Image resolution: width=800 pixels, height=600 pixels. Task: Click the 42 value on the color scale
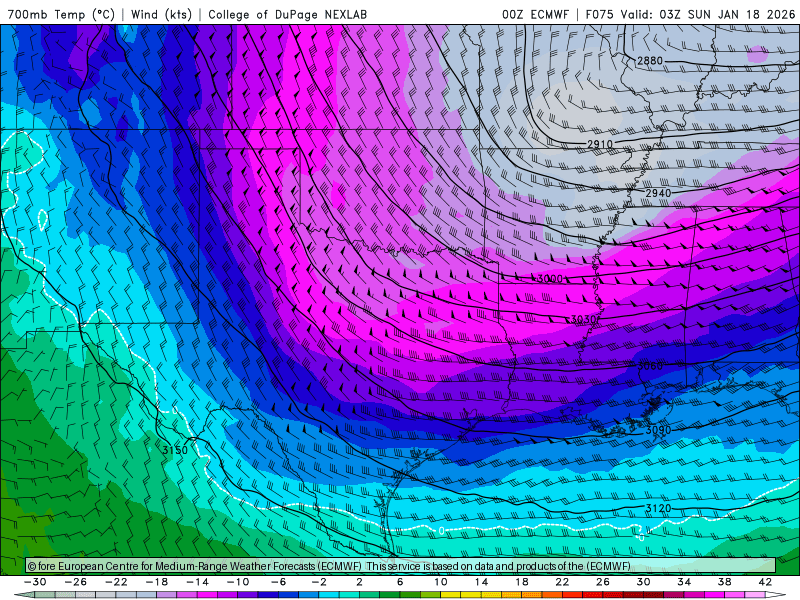pos(765,582)
